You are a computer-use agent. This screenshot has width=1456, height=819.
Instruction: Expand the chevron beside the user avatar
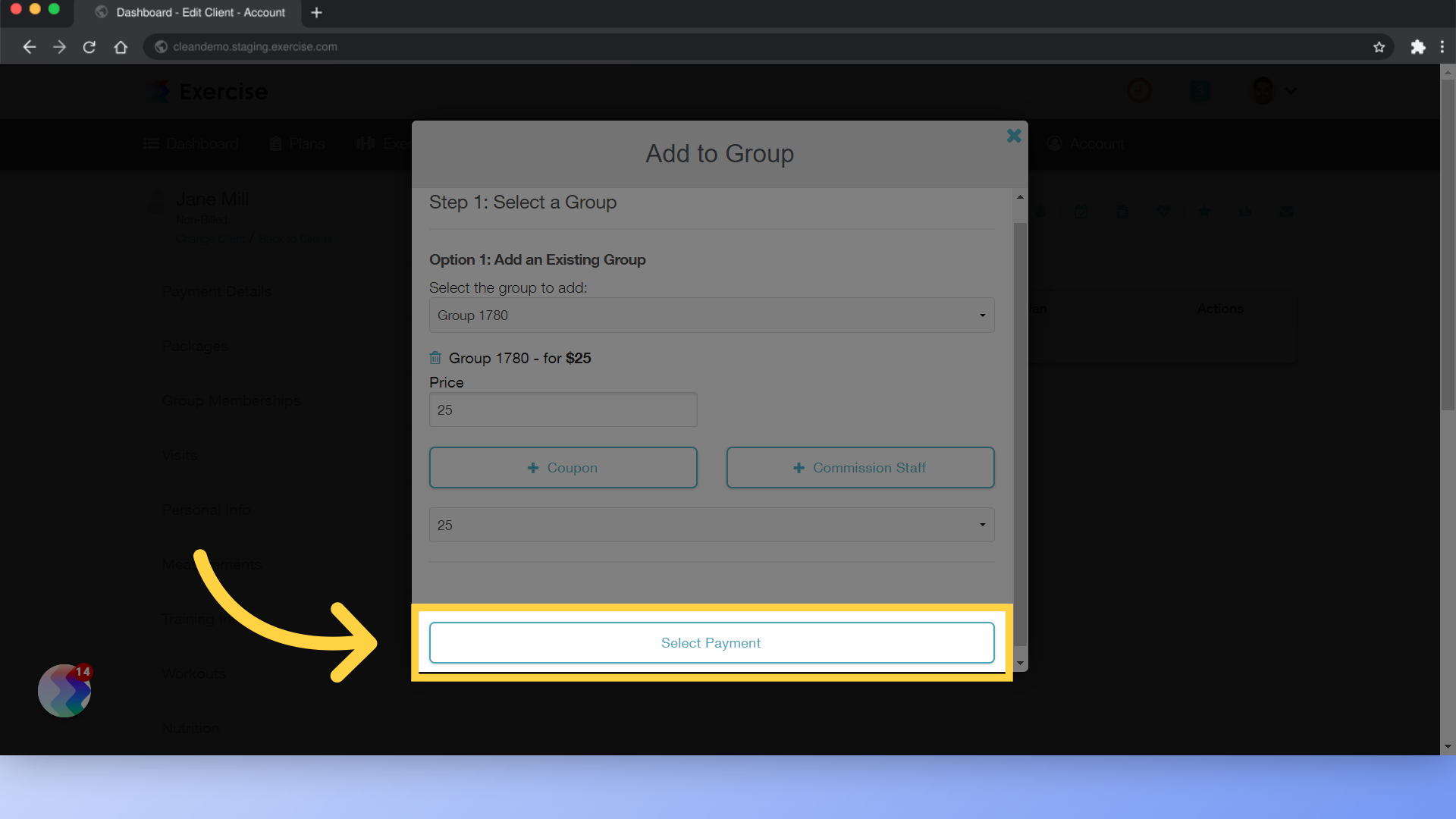click(1291, 91)
